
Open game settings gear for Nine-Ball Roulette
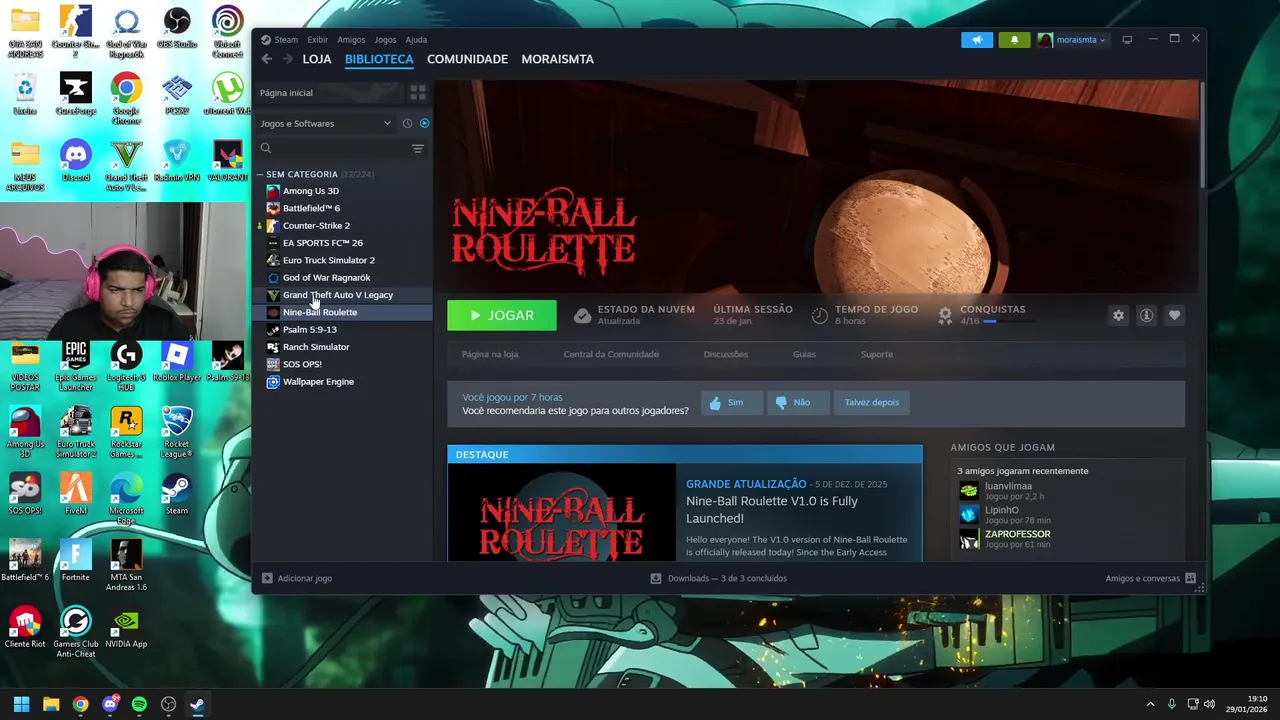pyautogui.click(x=1118, y=315)
